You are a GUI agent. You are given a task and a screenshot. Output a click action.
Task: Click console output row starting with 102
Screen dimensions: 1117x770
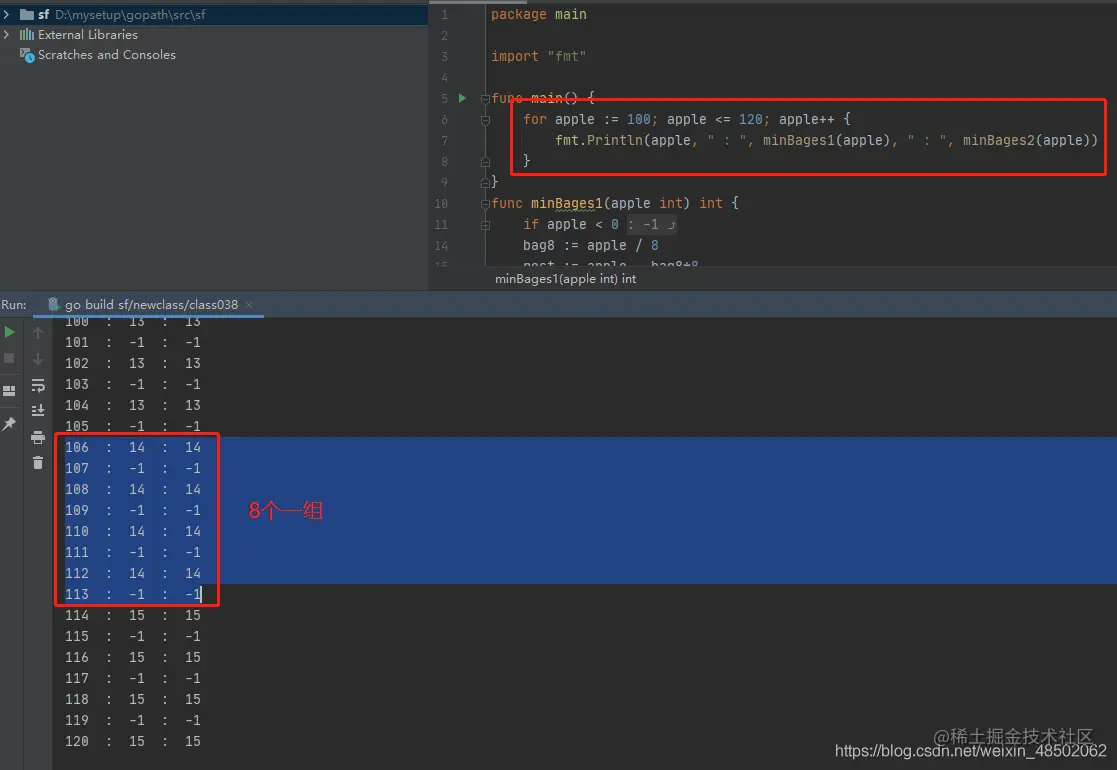click(133, 363)
